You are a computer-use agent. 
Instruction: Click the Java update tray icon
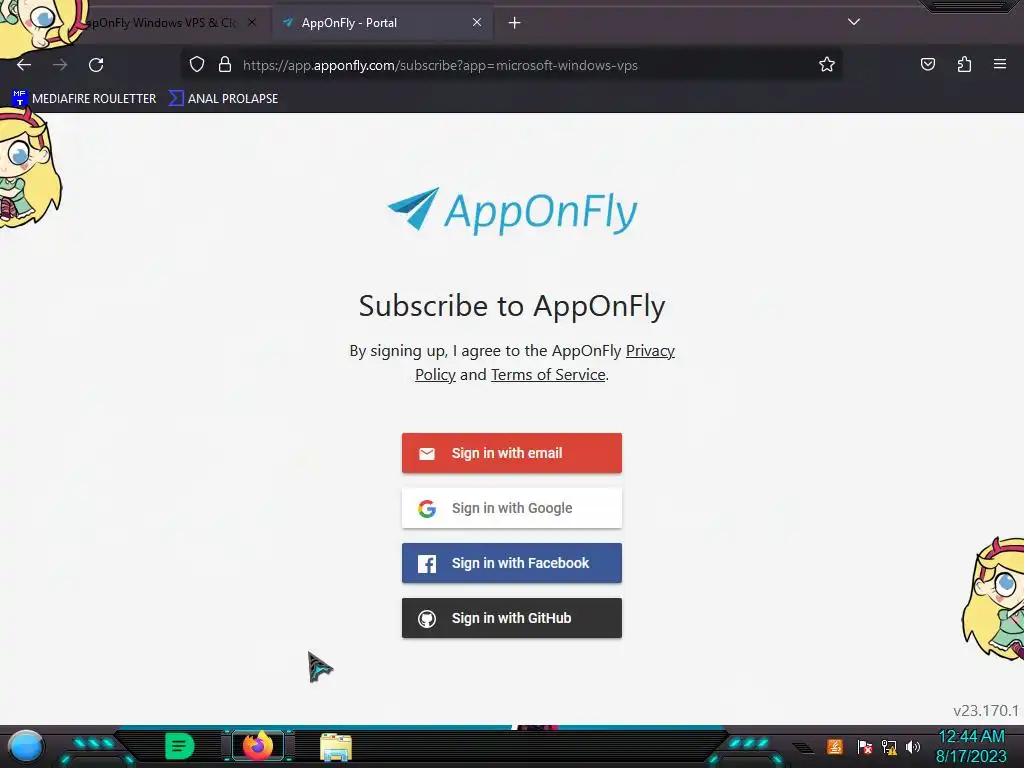pyautogui.click(x=835, y=746)
